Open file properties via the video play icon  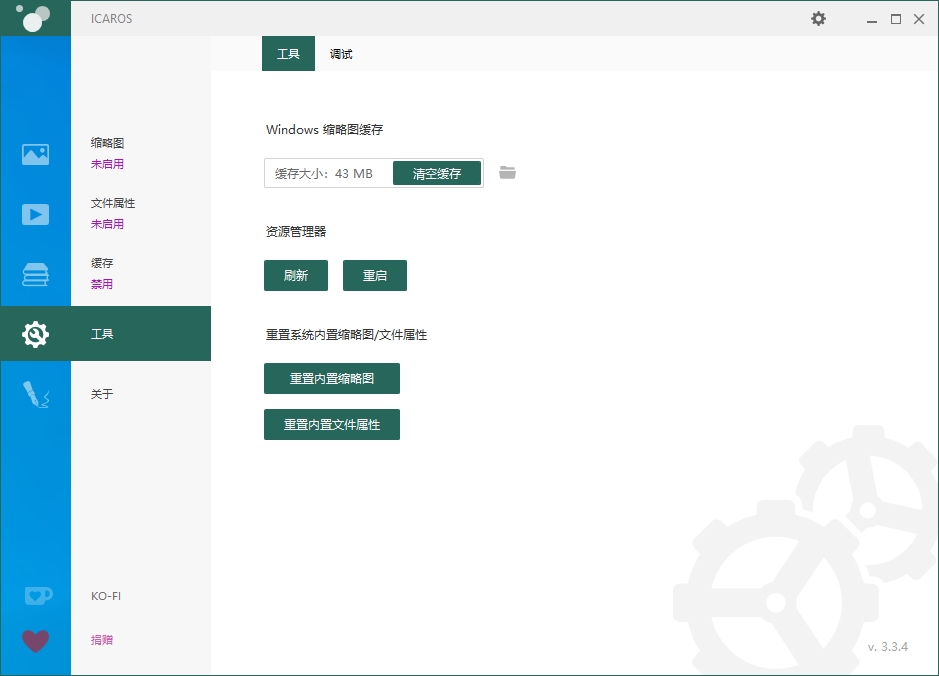click(x=35, y=214)
